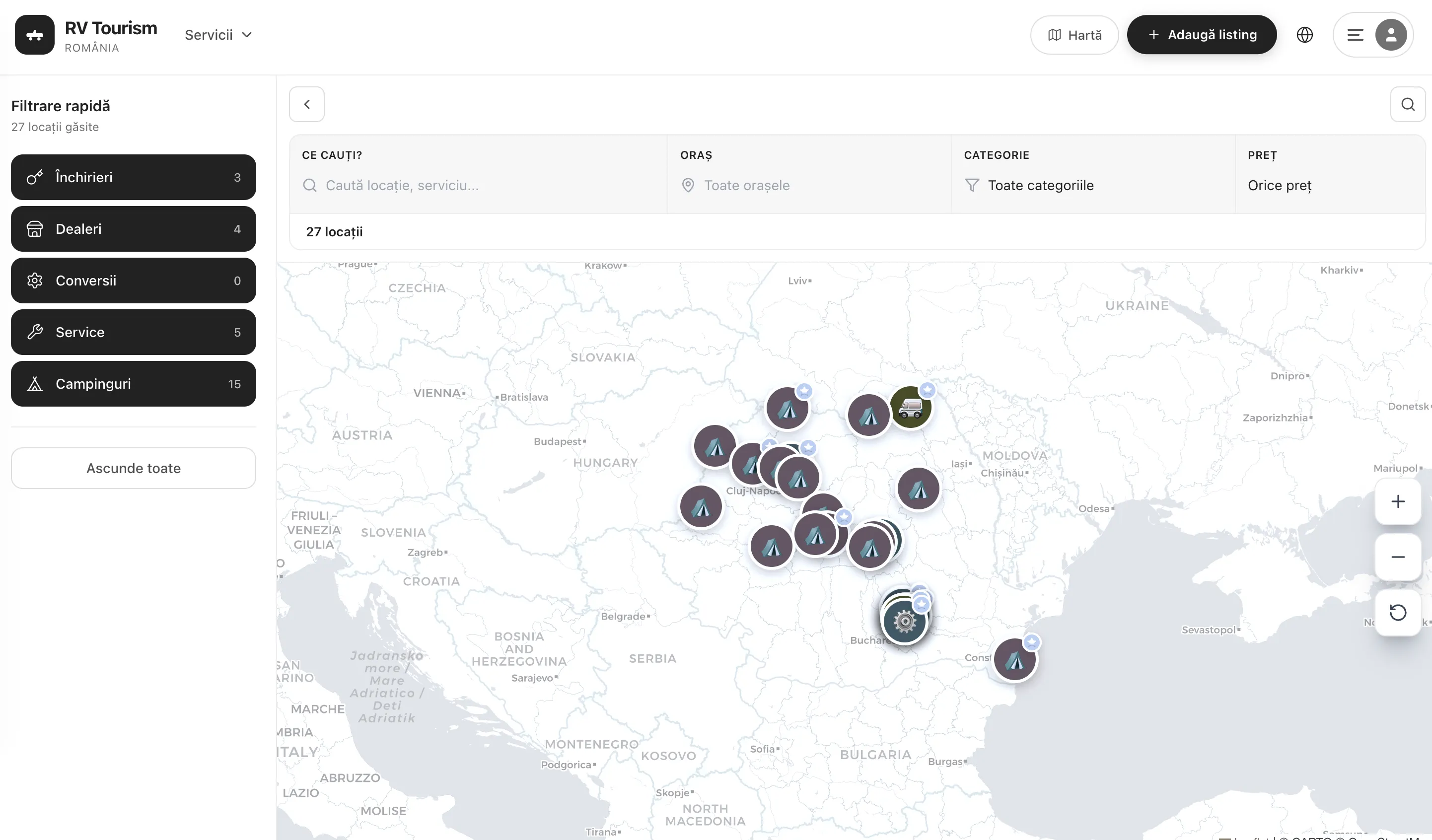Open the hamburger user menu
The height and width of the screenshot is (840, 1432).
pos(1356,35)
